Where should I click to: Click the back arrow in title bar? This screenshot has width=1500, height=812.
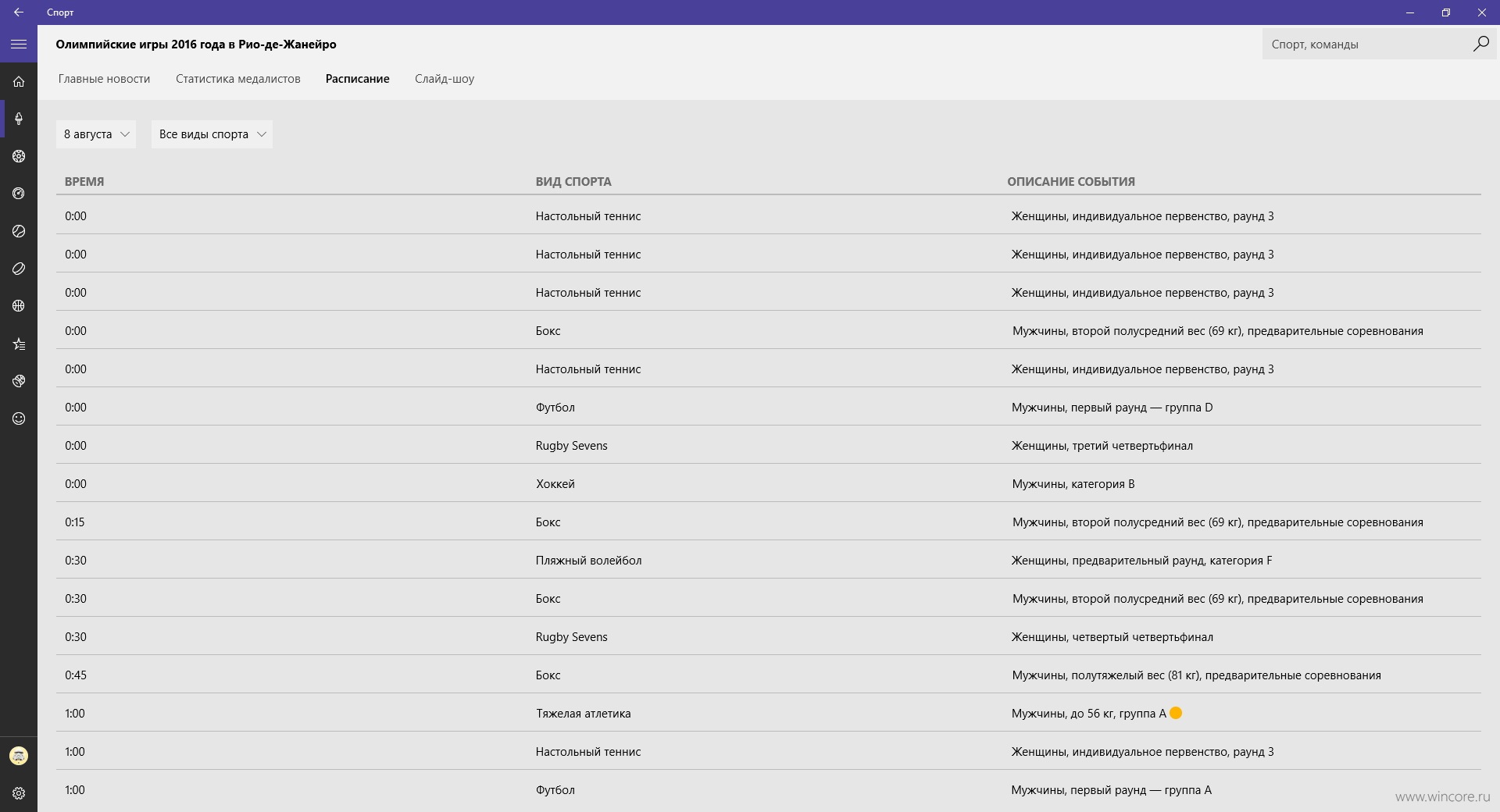[19, 12]
